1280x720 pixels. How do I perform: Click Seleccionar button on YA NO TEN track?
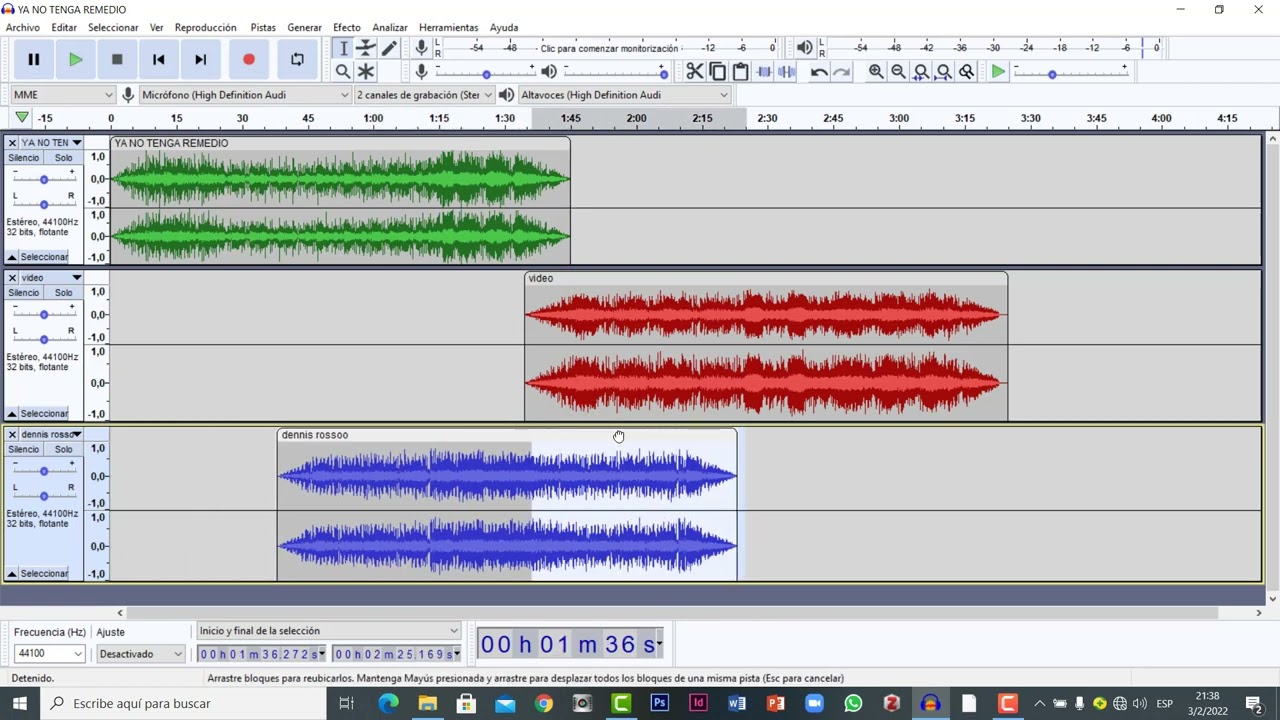point(44,257)
